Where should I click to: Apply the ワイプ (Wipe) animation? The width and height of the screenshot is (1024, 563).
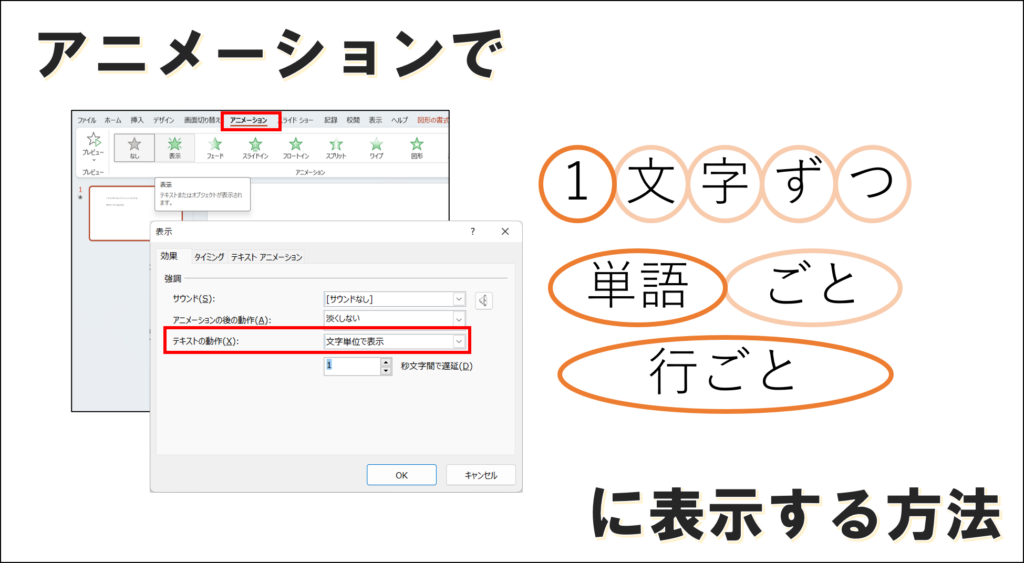pyautogui.click(x=376, y=147)
